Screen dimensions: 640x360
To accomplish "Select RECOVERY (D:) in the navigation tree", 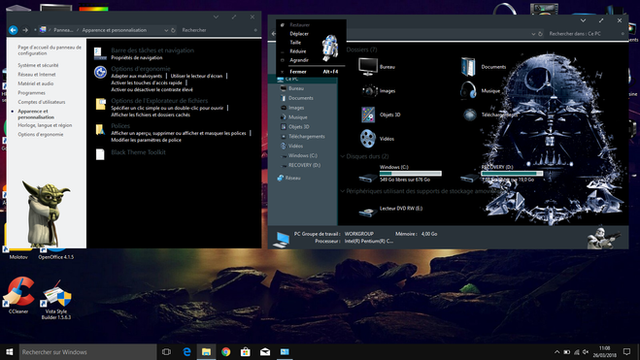I will pos(304,165).
